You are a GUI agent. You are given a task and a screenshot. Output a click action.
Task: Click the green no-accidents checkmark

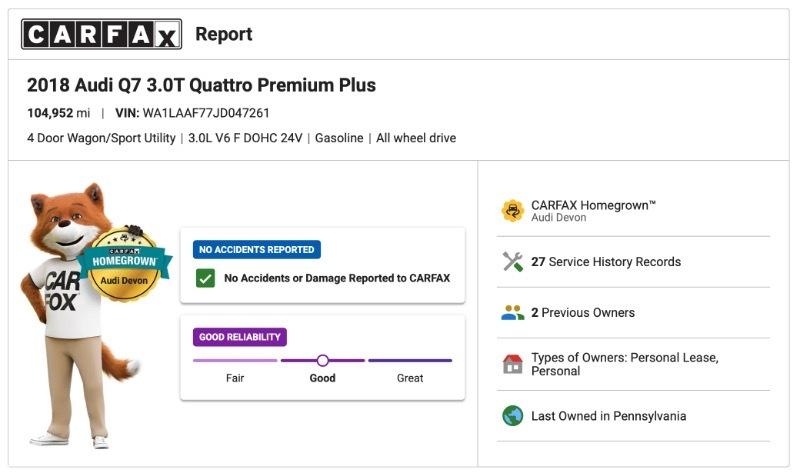point(205,279)
